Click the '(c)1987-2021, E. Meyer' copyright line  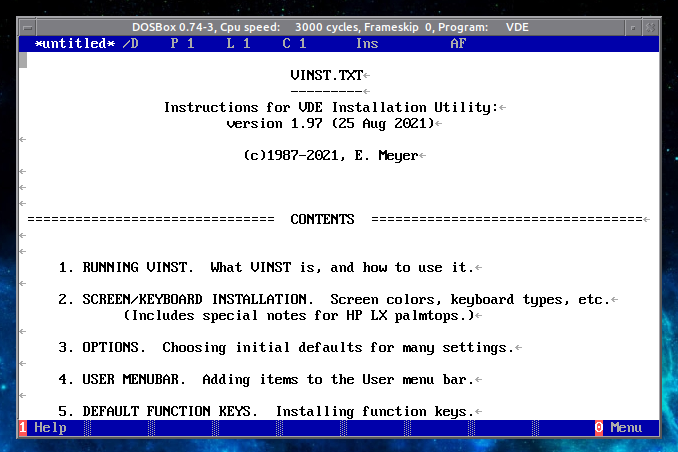pos(331,155)
